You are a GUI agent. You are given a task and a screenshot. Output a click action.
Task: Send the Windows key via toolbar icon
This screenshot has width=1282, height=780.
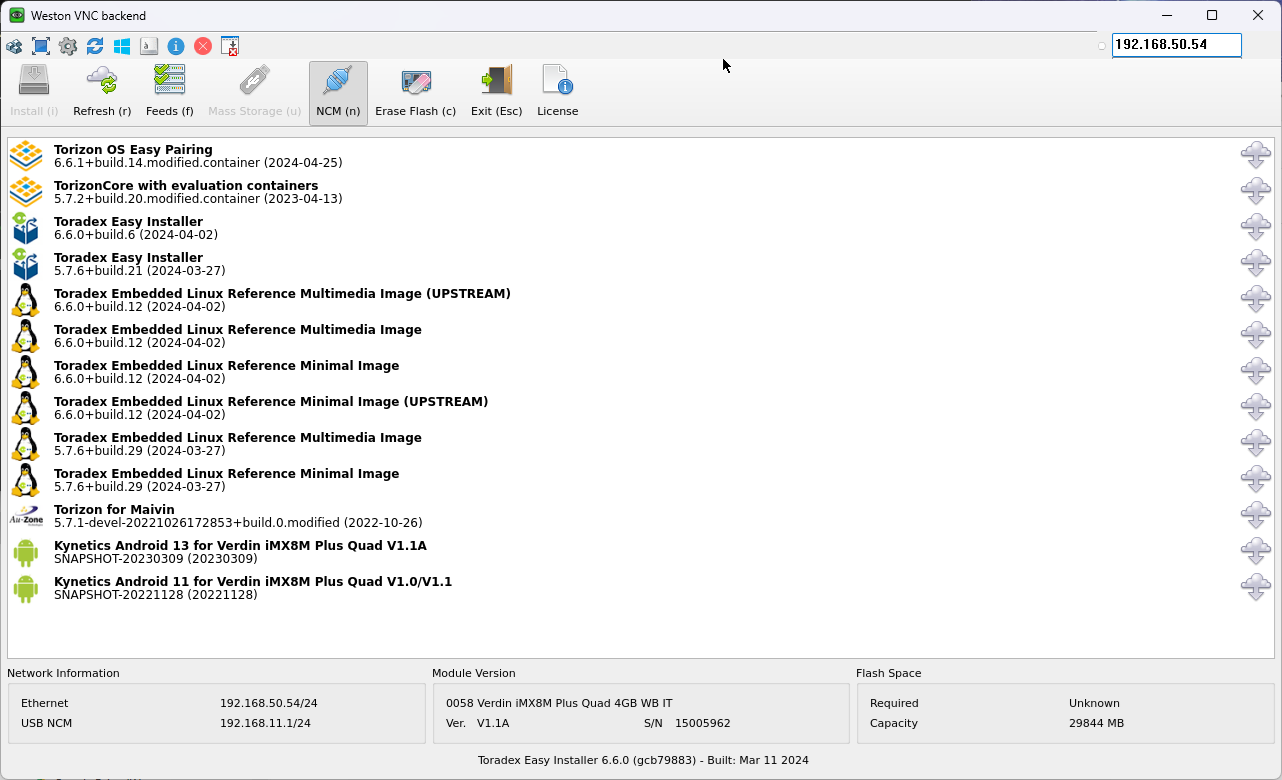point(122,46)
